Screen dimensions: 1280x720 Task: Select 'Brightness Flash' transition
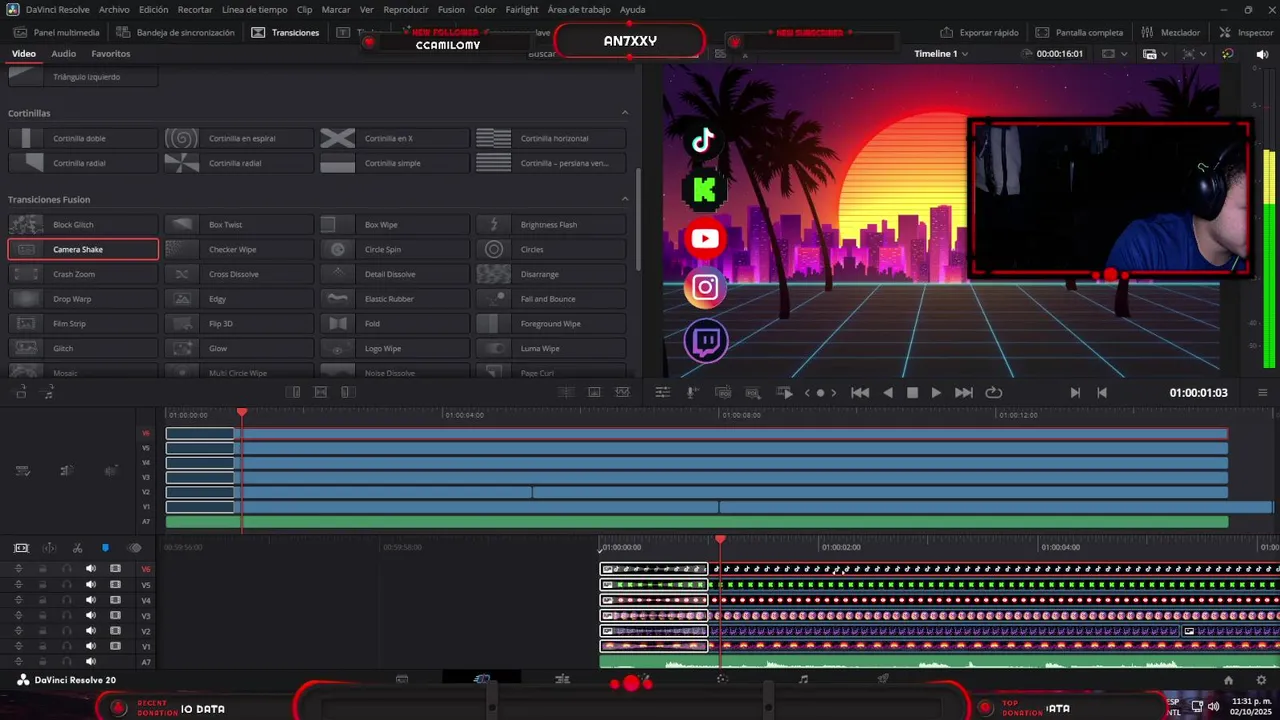(551, 224)
